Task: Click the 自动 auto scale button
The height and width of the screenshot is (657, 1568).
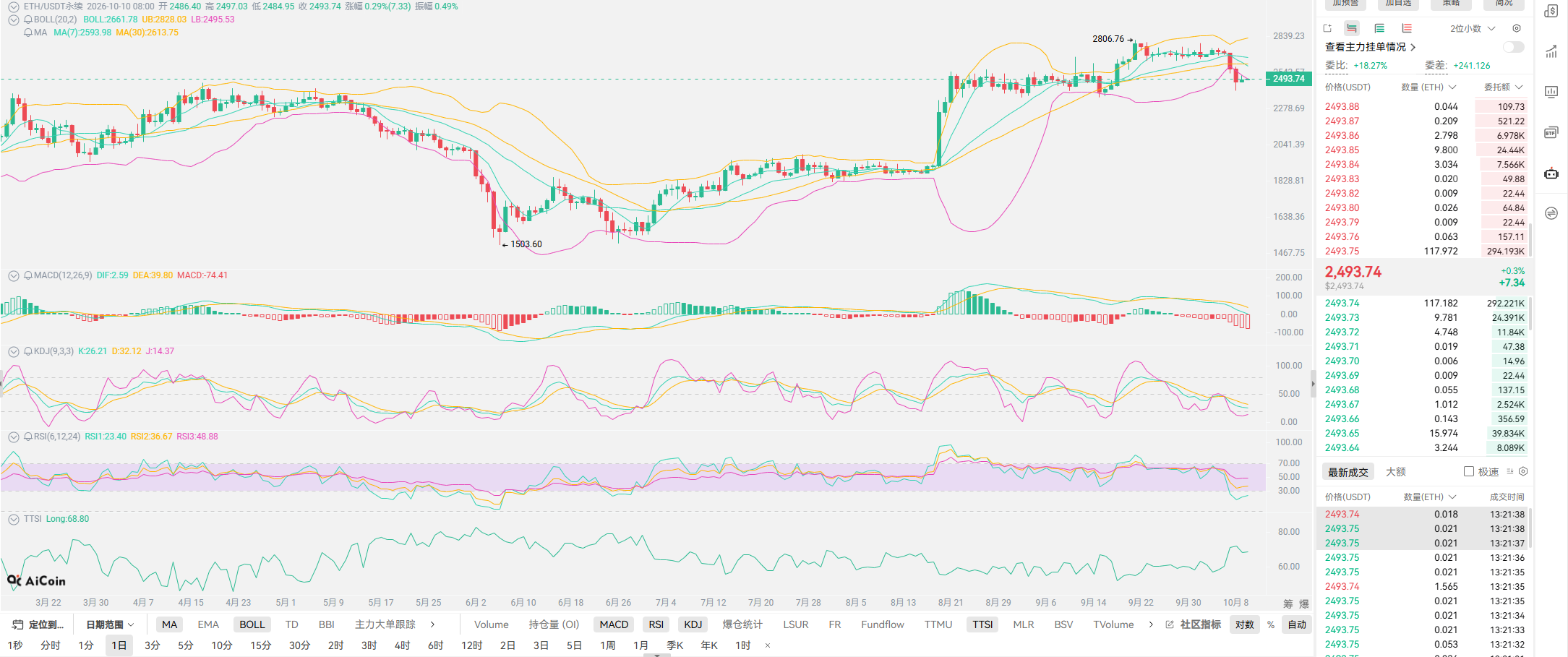Action: [1297, 624]
